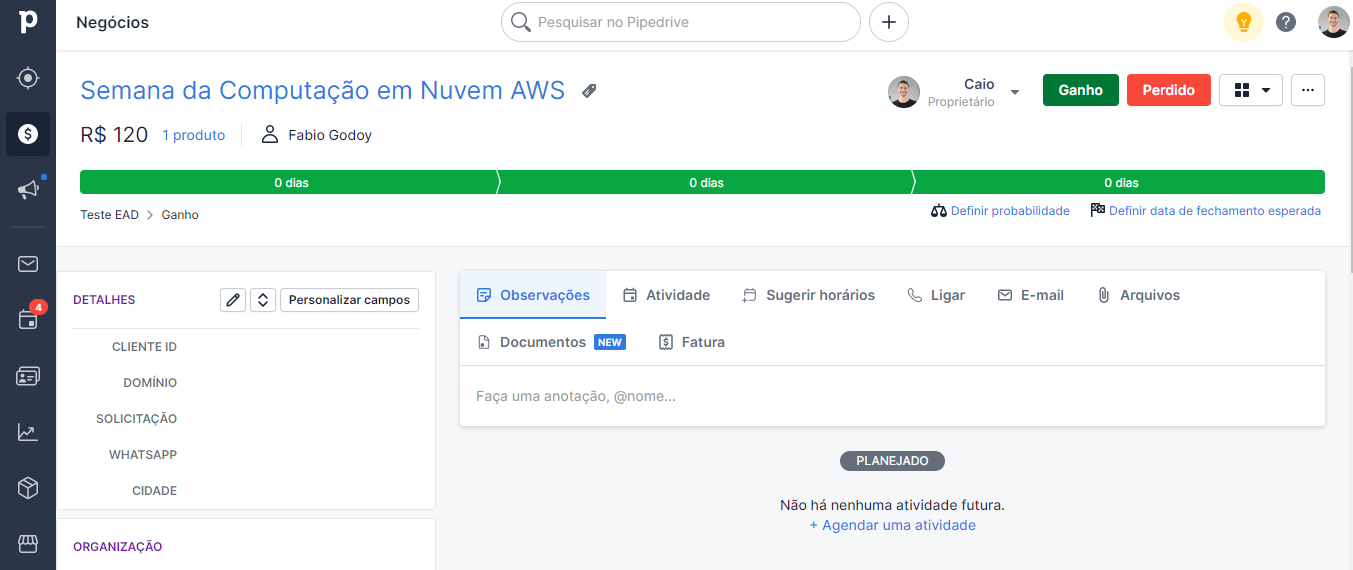Image resolution: width=1353 pixels, height=570 pixels.
Task: Click the R$ 120 deal value
Action: point(114,135)
